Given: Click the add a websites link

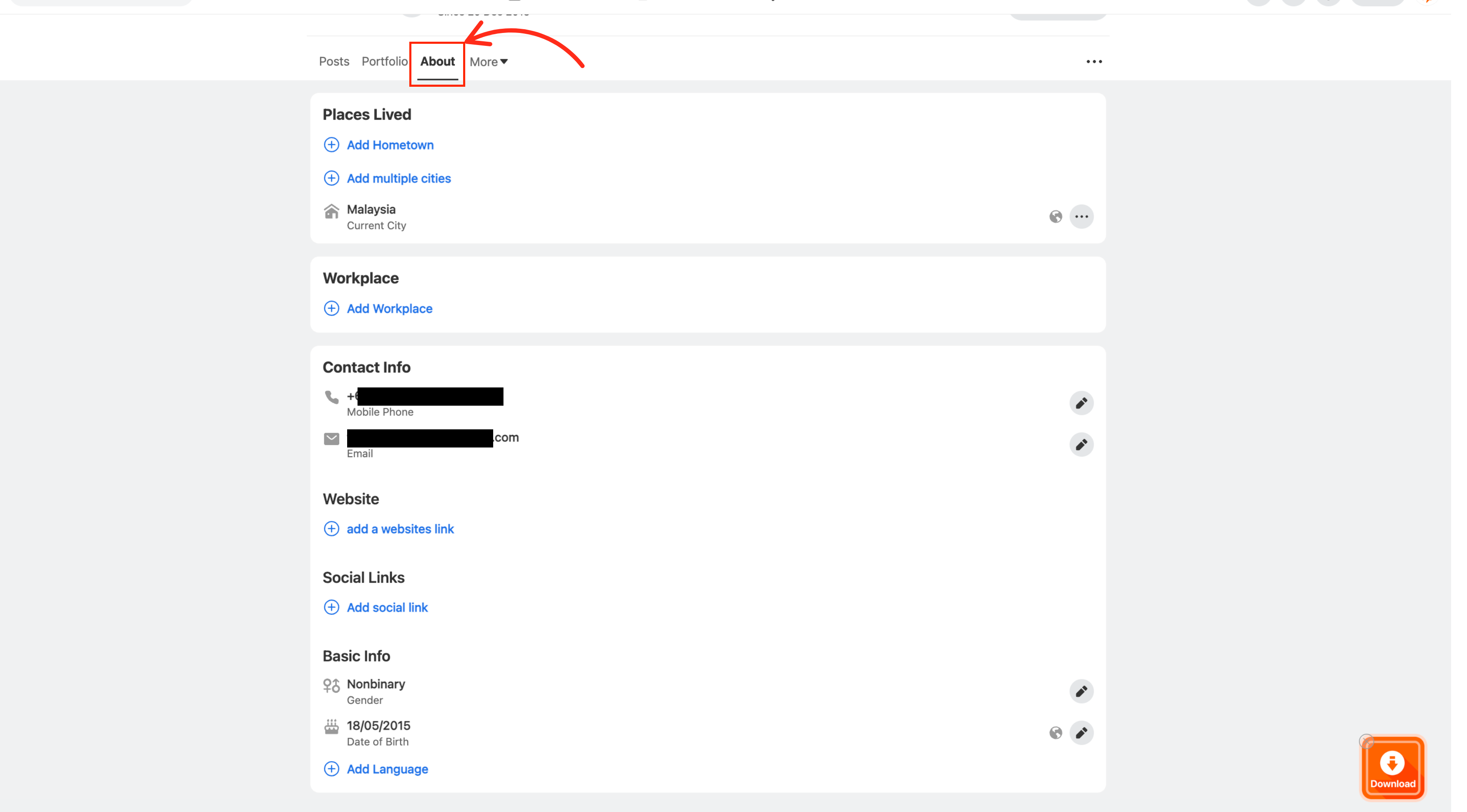Looking at the screenshot, I should coord(401,529).
